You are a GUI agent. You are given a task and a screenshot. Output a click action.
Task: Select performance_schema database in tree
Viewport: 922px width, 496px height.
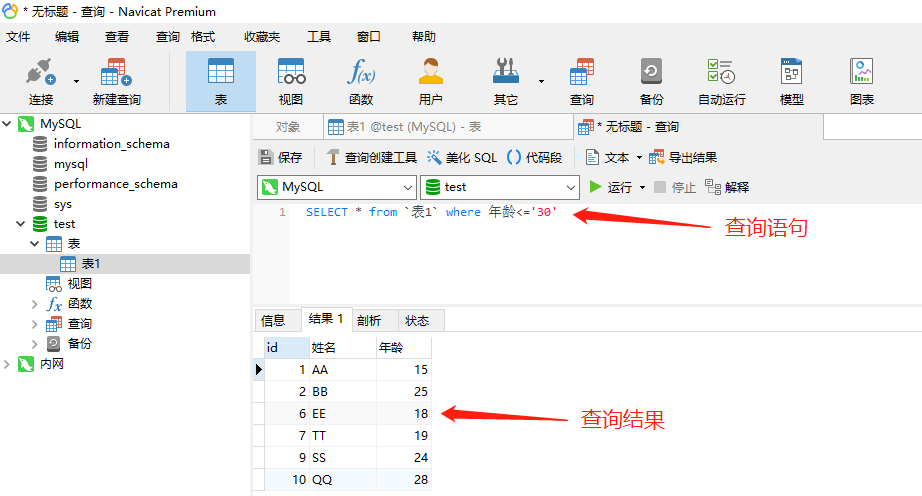click(x=116, y=184)
